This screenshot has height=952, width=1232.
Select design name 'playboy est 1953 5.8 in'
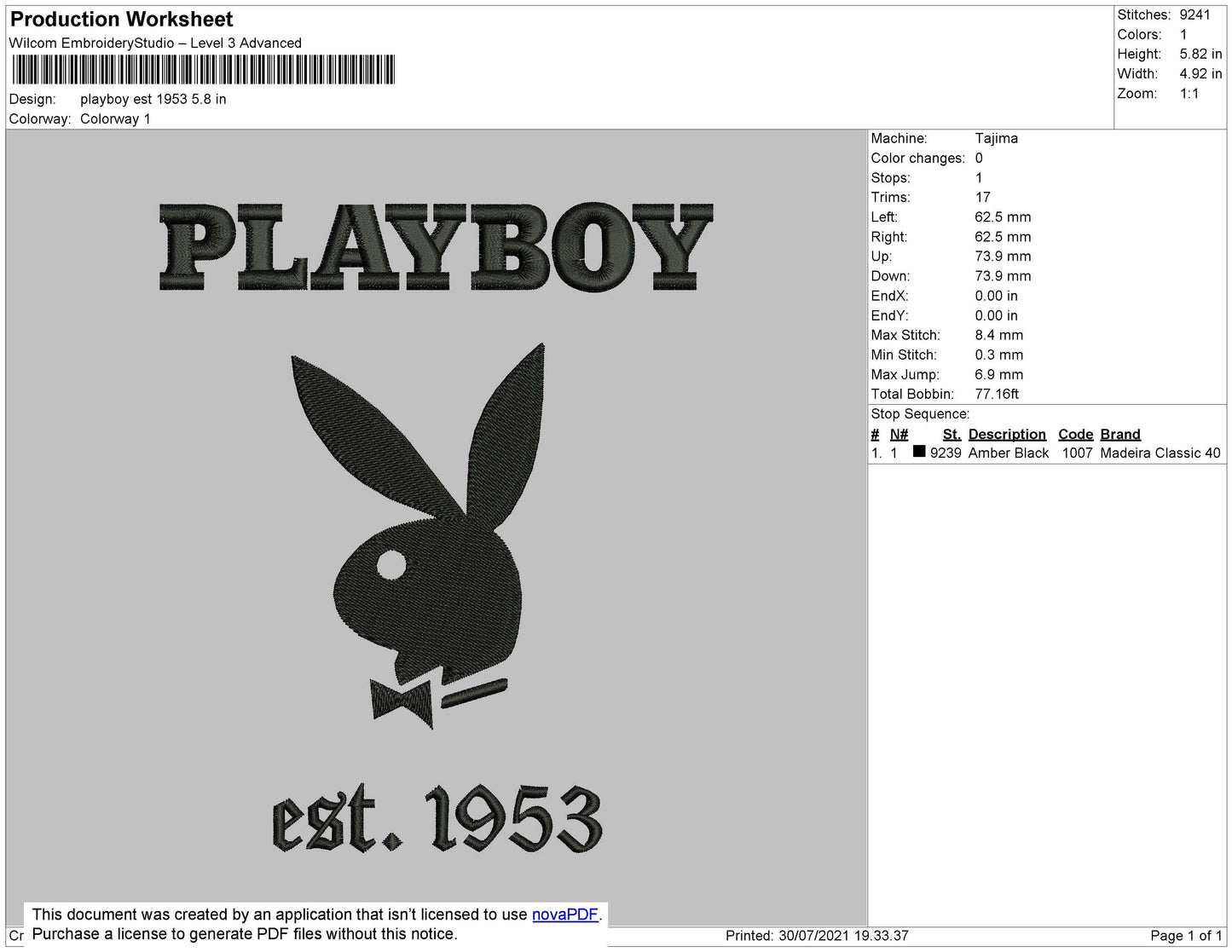(x=153, y=99)
